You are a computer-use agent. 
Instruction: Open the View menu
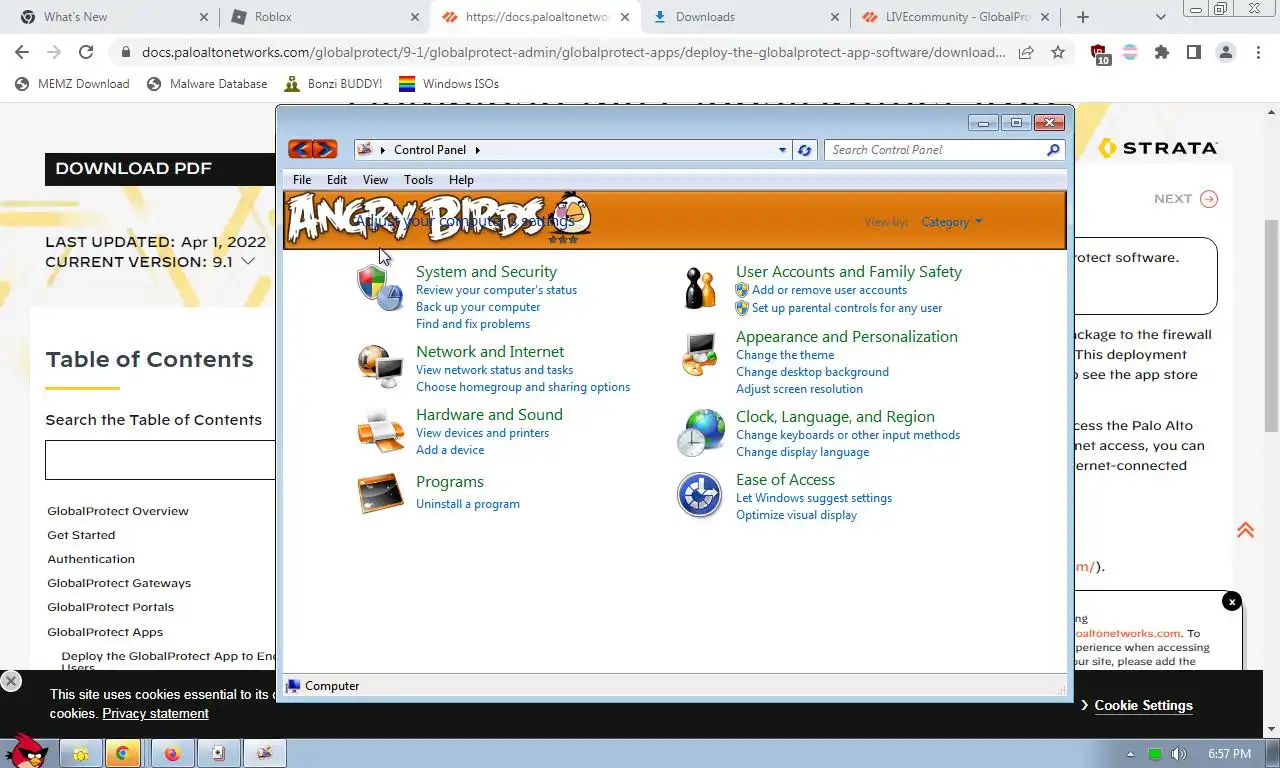point(375,180)
